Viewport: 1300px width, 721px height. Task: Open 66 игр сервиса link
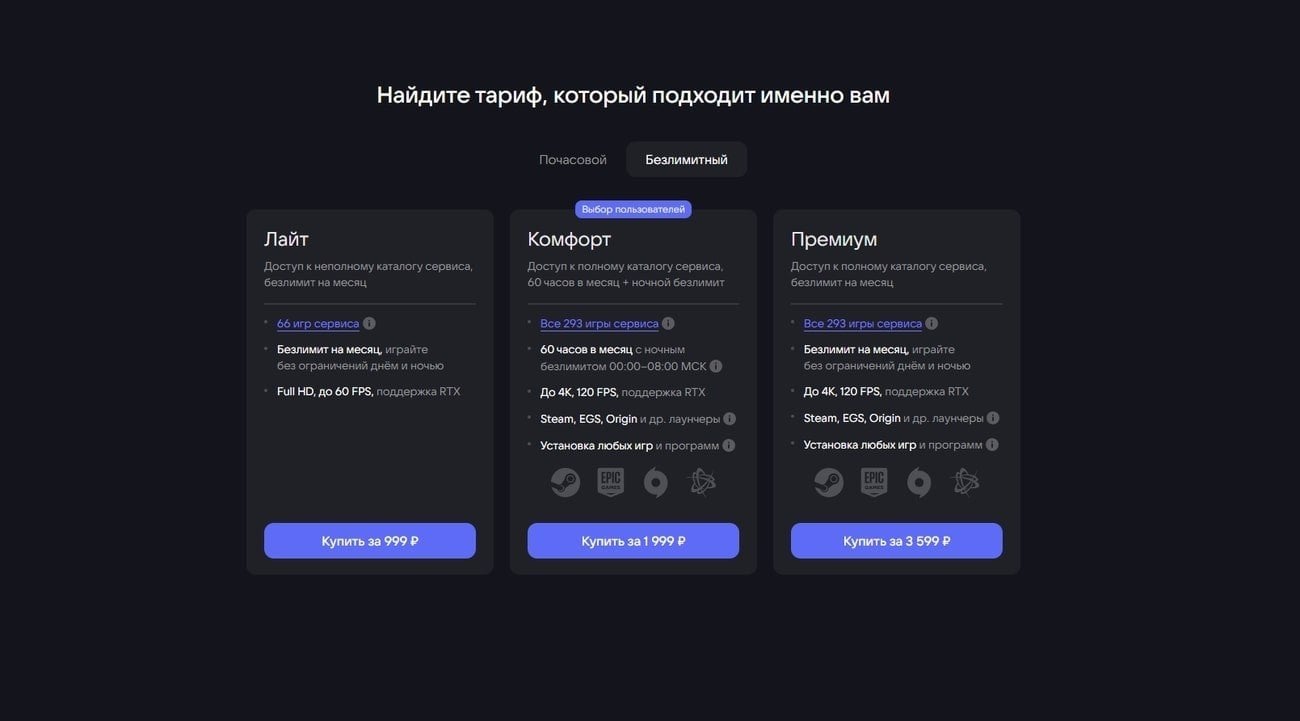(x=318, y=324)
